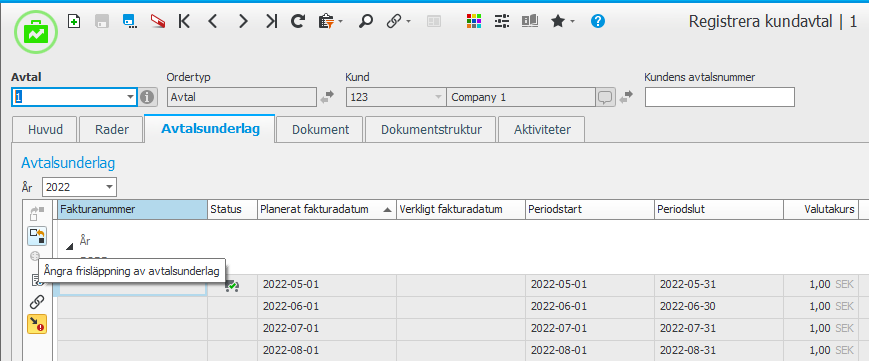Open the dropdown arrow next to the toolbar link icon
Screen dimensions: 869x361
pos(408,22)
